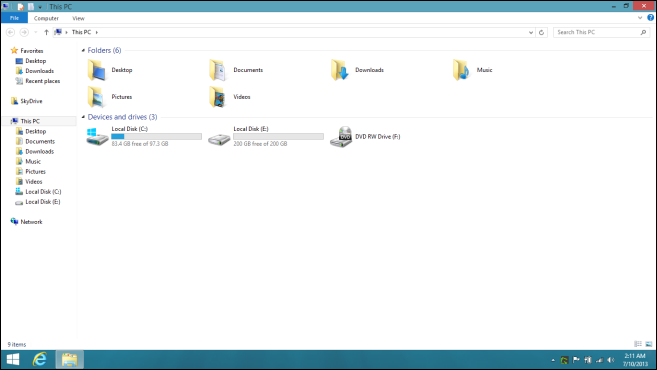Open network status icon in system tray
The height and width of the screenshot is (370, 657).
[x=600, y=360]
